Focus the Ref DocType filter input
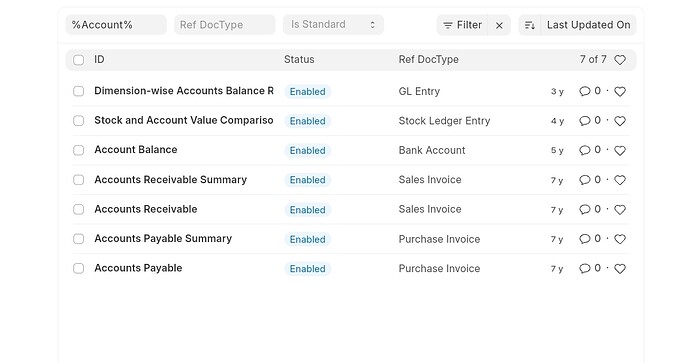Viewport: 690px width, 363px height. point(225,25)
